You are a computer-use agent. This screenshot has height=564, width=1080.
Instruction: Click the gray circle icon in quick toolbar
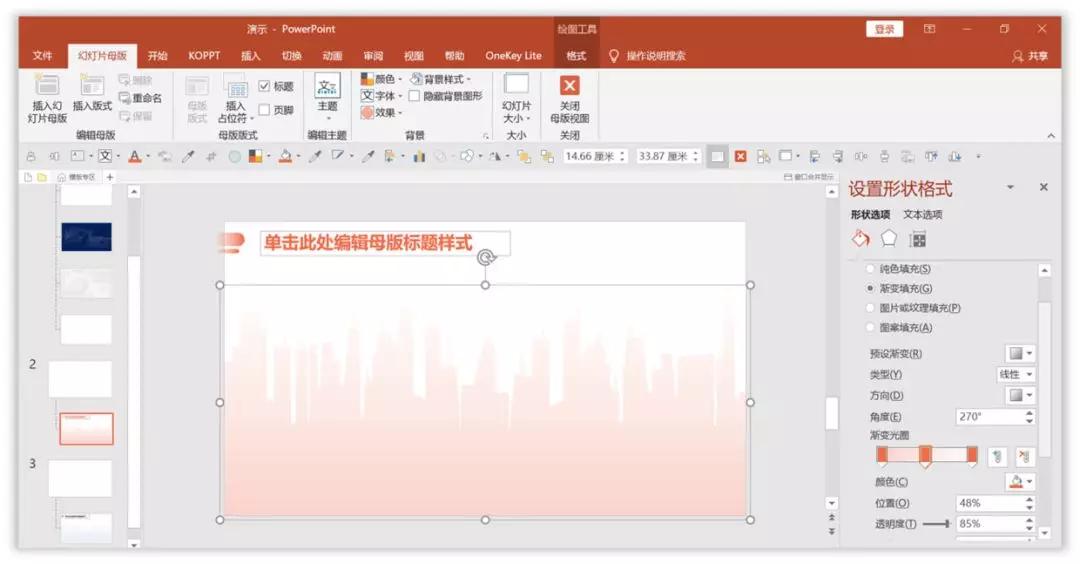point(234,156)
